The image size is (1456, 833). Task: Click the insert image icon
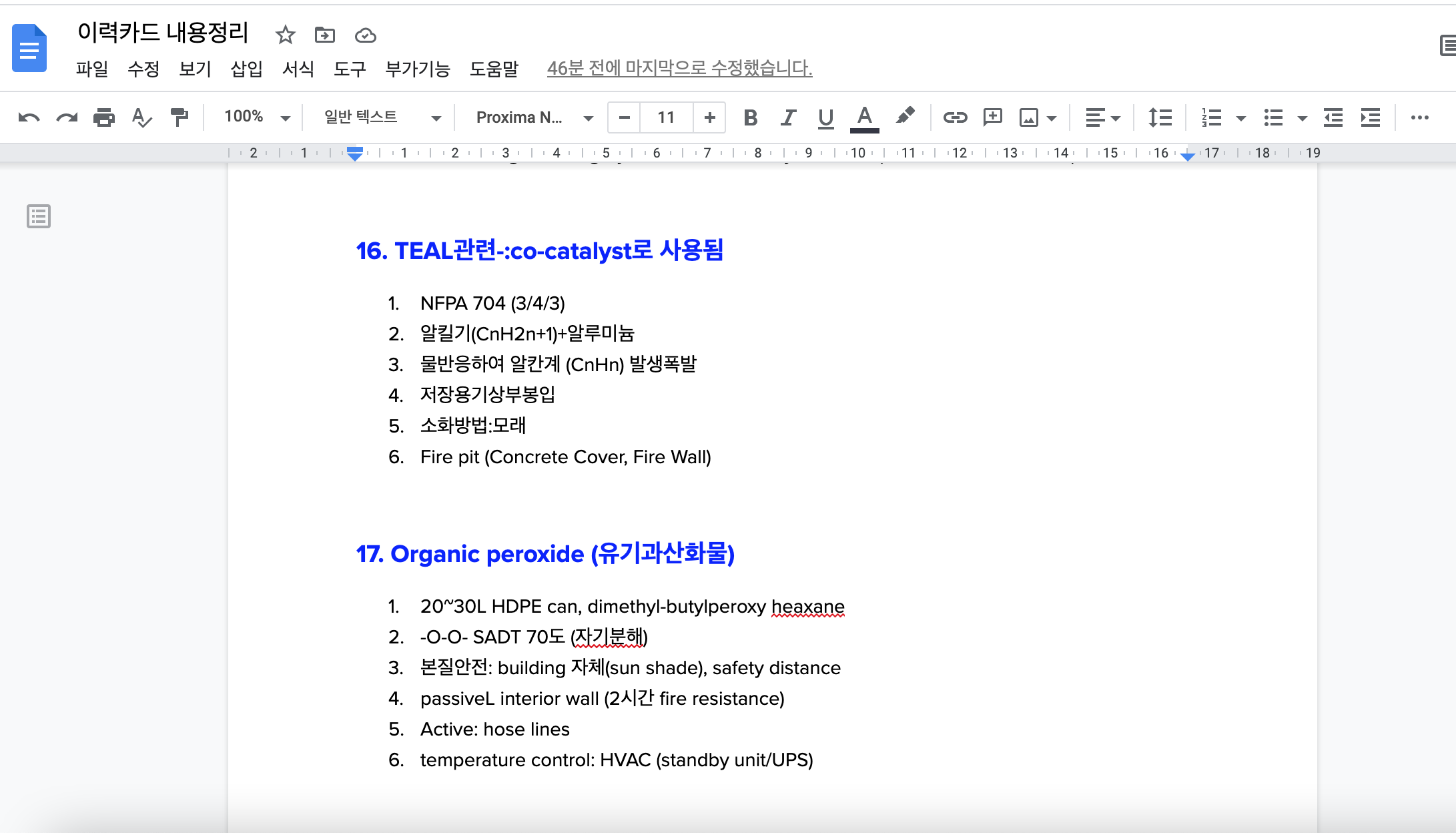point(1028,117)
